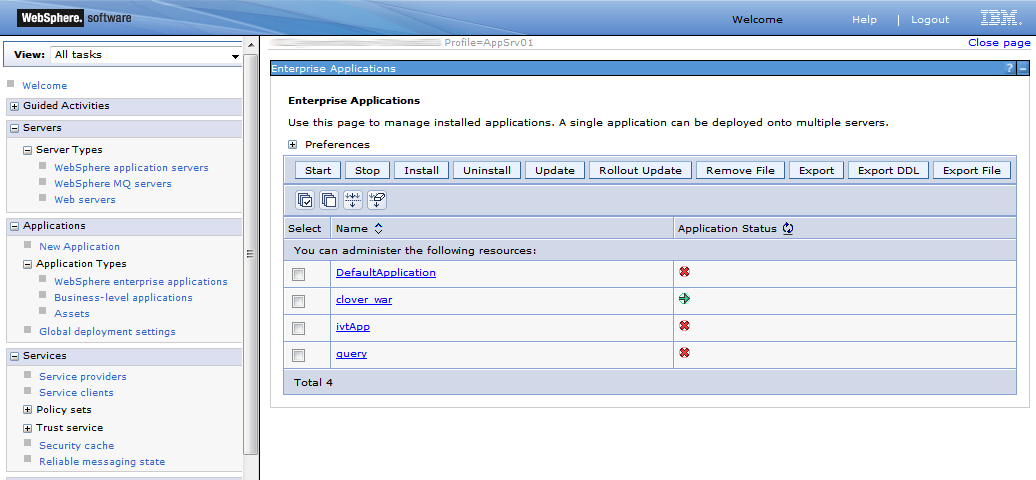
Task: Open Assets navigation item
Action: [x=72, y=313]
